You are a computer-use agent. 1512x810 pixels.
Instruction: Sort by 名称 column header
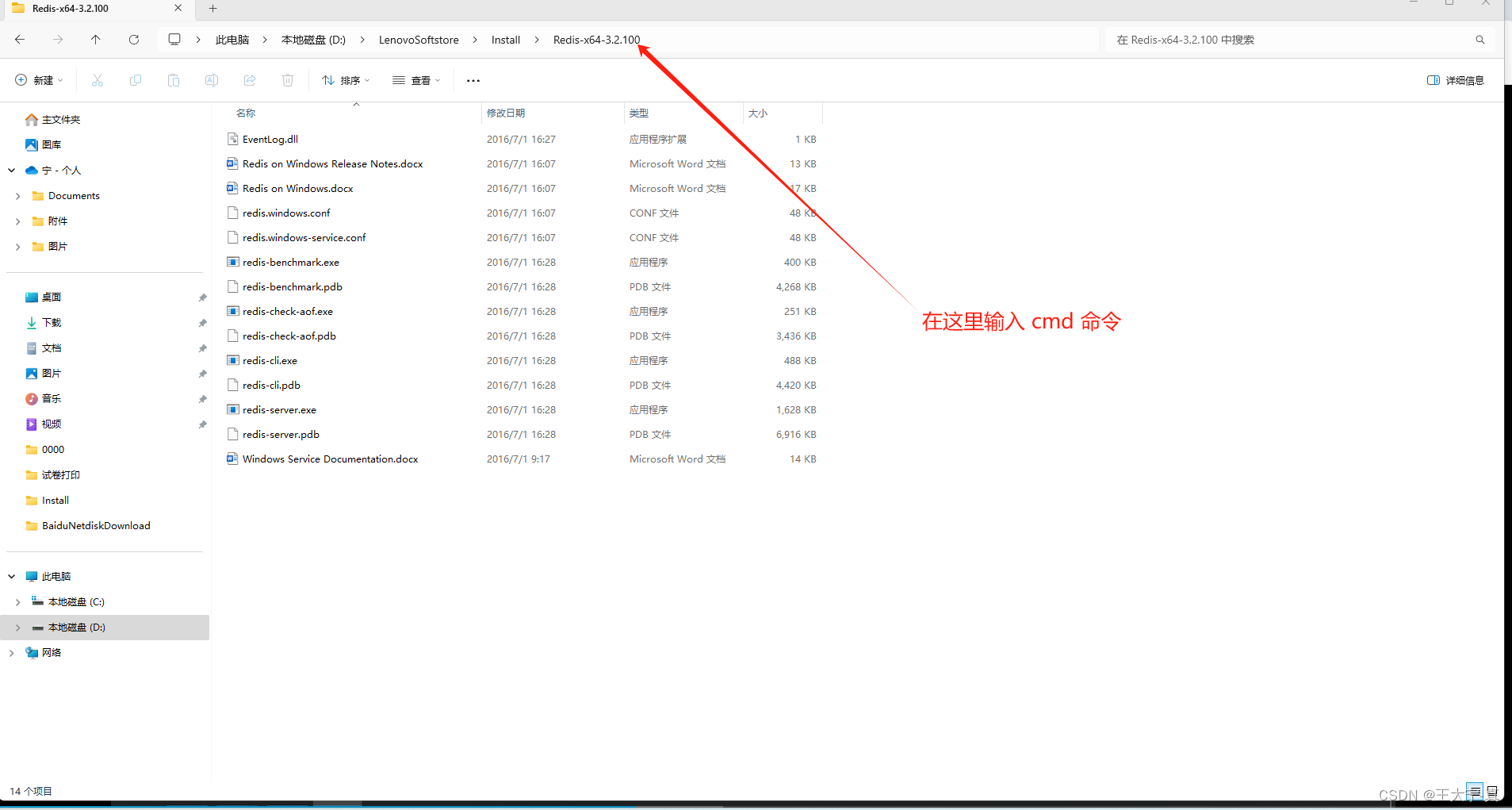click(x=246, y=113)
